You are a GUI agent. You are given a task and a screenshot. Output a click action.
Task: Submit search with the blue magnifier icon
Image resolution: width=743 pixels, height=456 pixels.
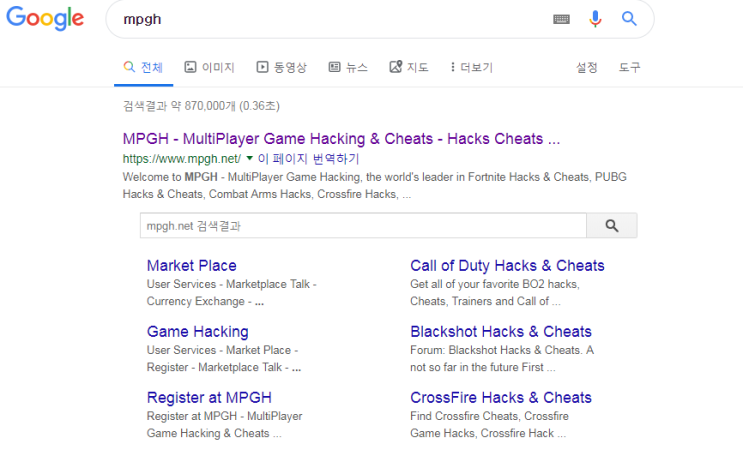[x=629, y=18]
